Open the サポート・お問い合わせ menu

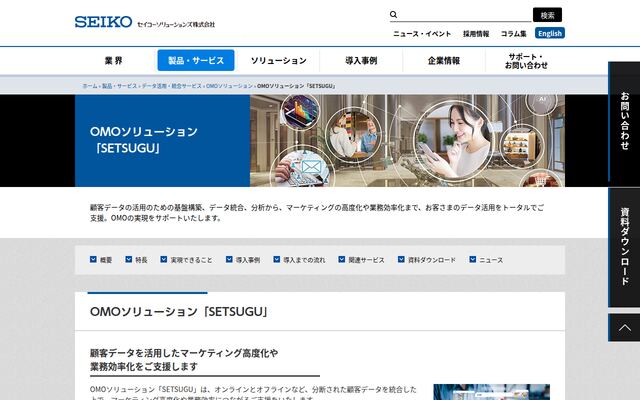(x=526, y=61)
